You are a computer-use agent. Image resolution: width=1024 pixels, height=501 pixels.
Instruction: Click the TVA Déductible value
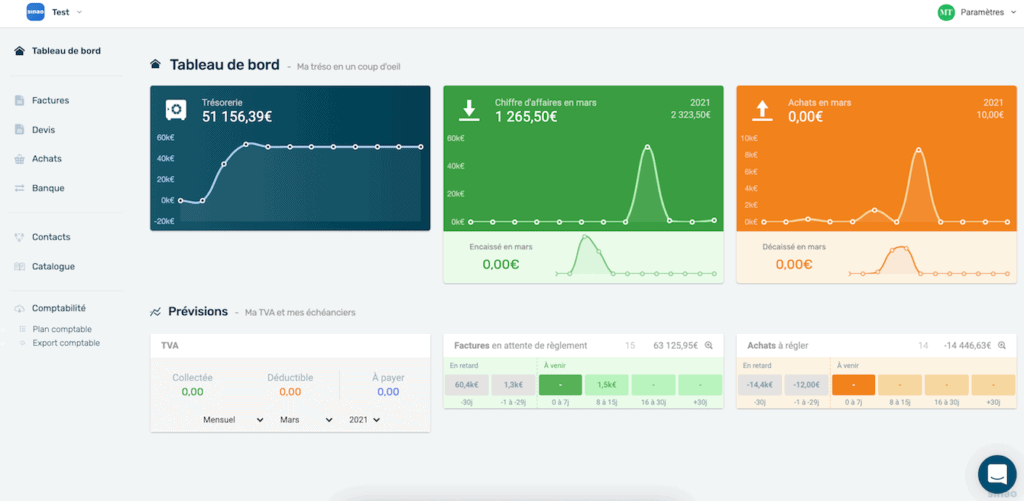pos(290,392)
